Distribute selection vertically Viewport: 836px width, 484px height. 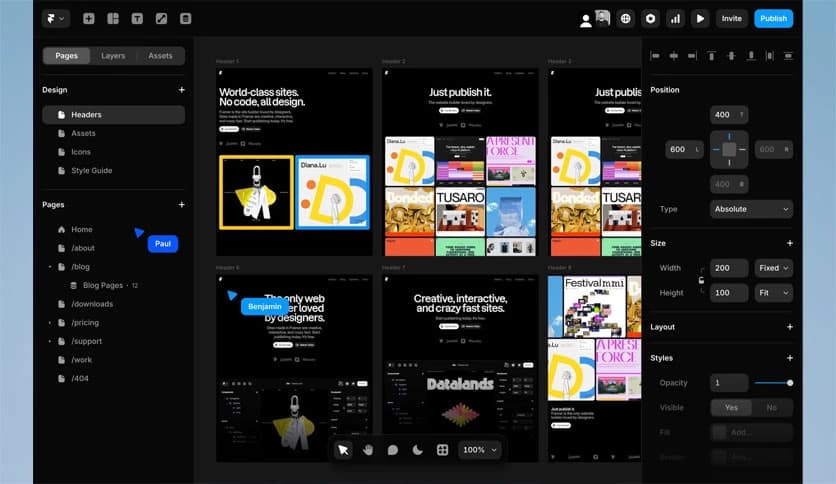[788, 55]
